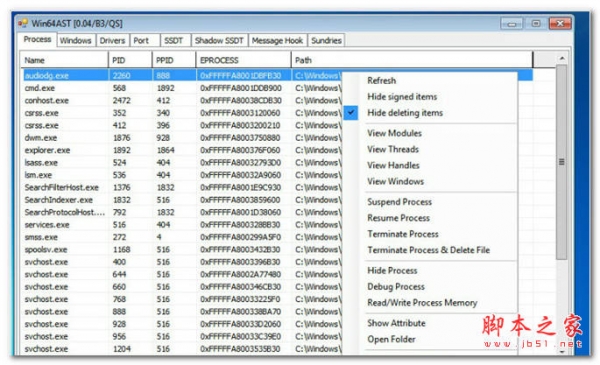The image size is (600, 365).
Task: Select the lsass.exe process
Action: 182,163
